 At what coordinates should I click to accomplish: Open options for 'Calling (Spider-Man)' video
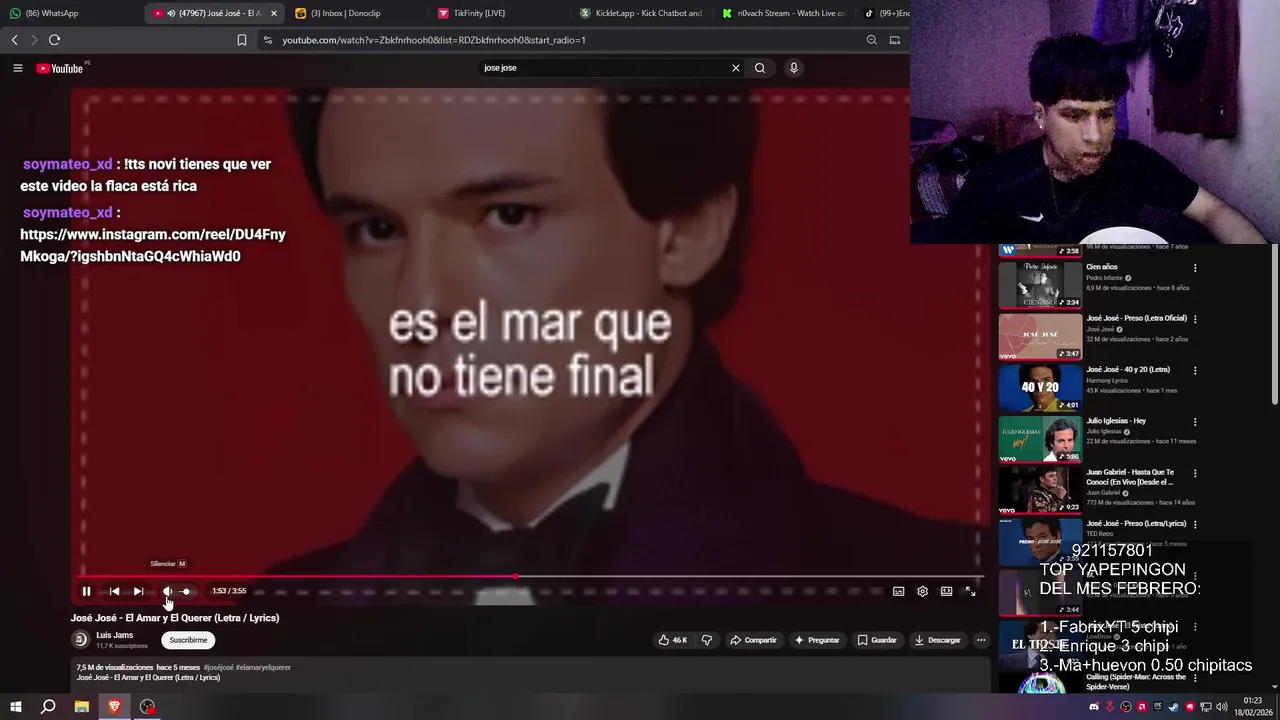1195,678
